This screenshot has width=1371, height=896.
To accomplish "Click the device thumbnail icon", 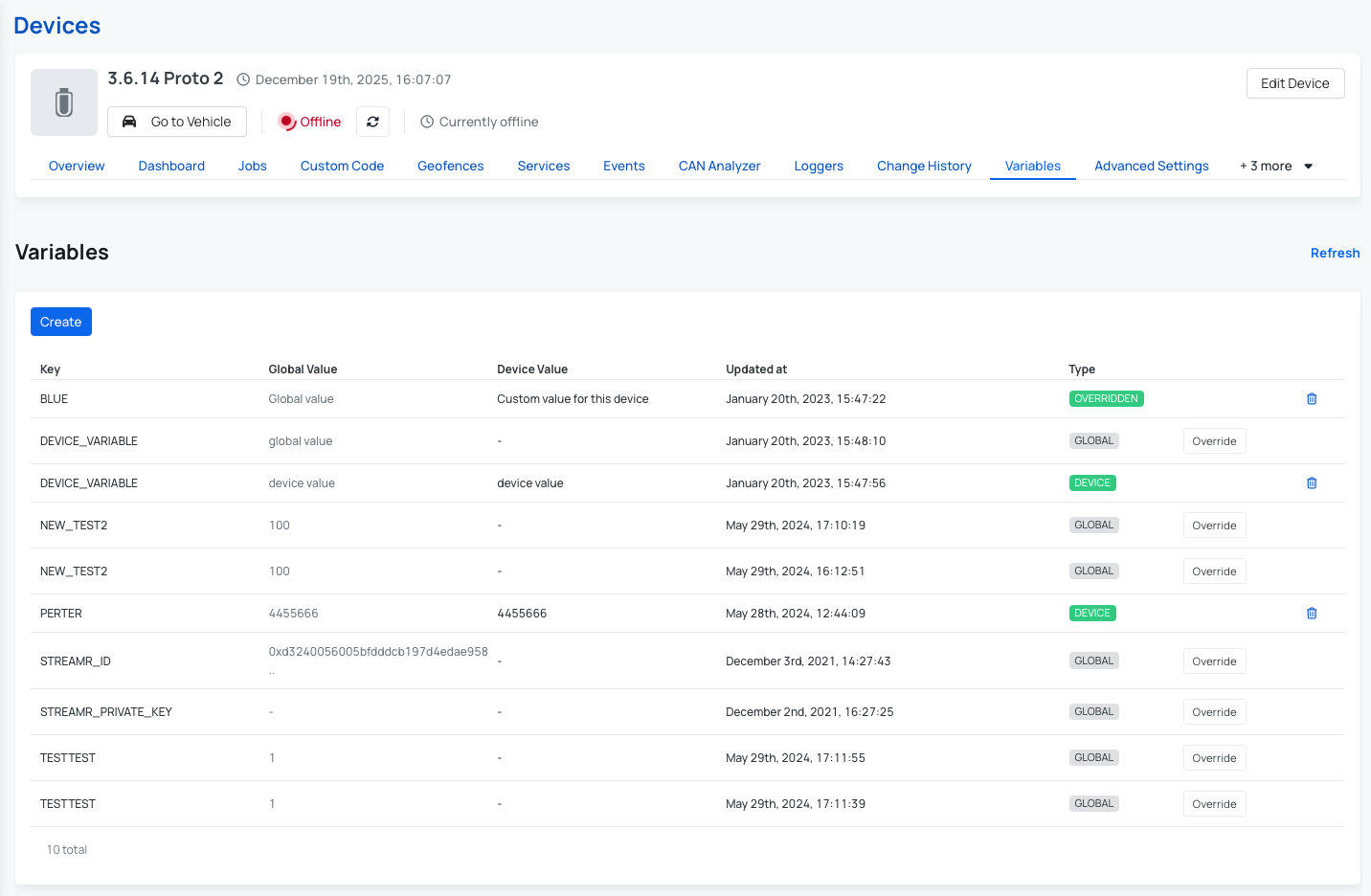I will pyautogui.click(x=64, y=102).
